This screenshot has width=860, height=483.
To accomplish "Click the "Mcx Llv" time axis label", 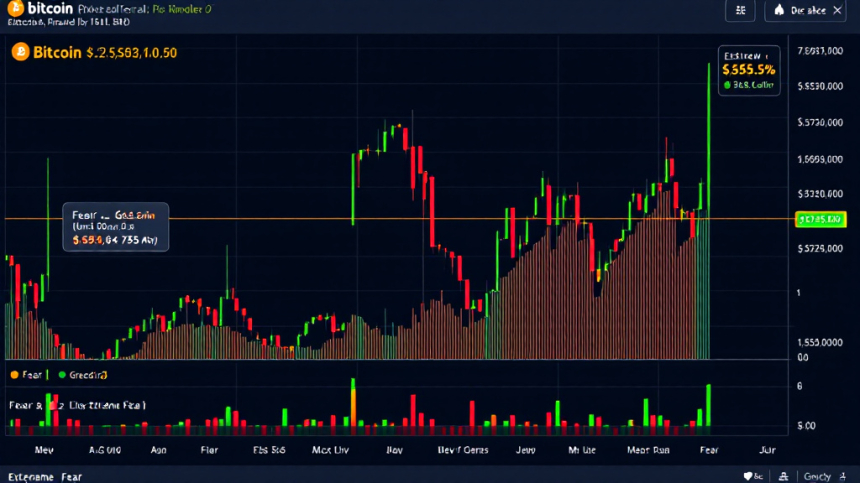I will [330, 450].
